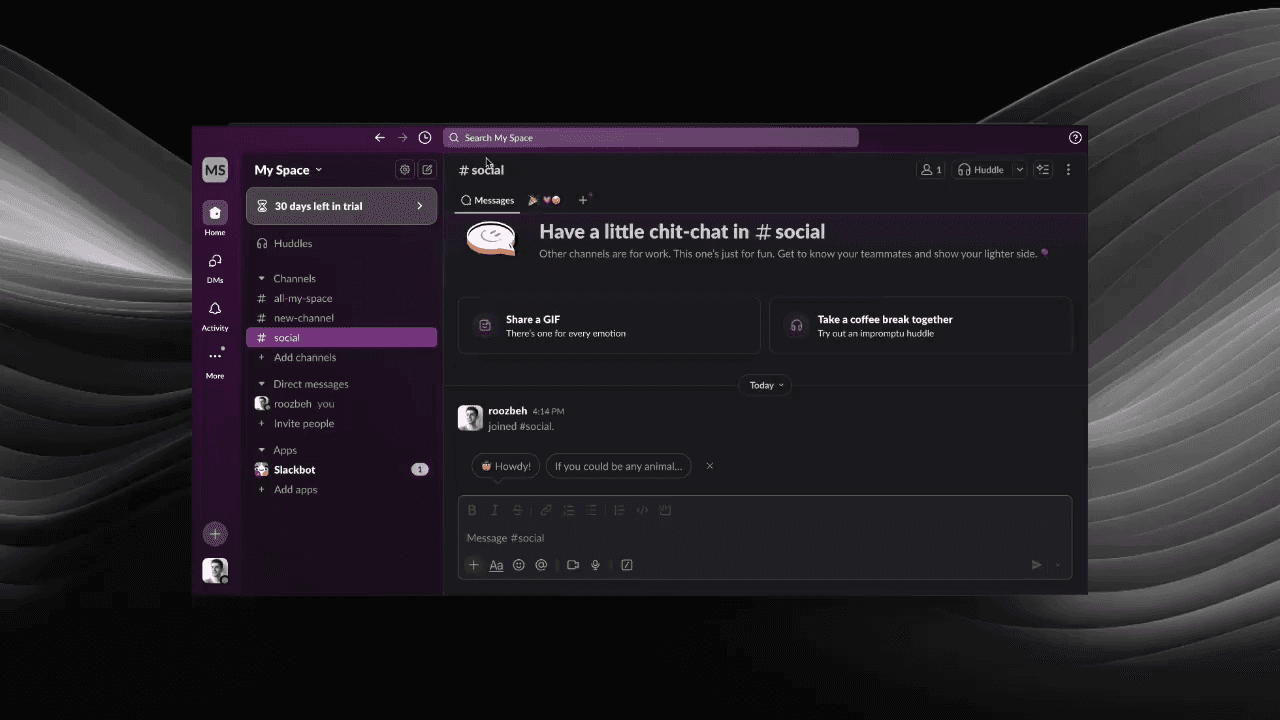Add a new tab with plus
1280x720 pixels.
click(584, 200)
